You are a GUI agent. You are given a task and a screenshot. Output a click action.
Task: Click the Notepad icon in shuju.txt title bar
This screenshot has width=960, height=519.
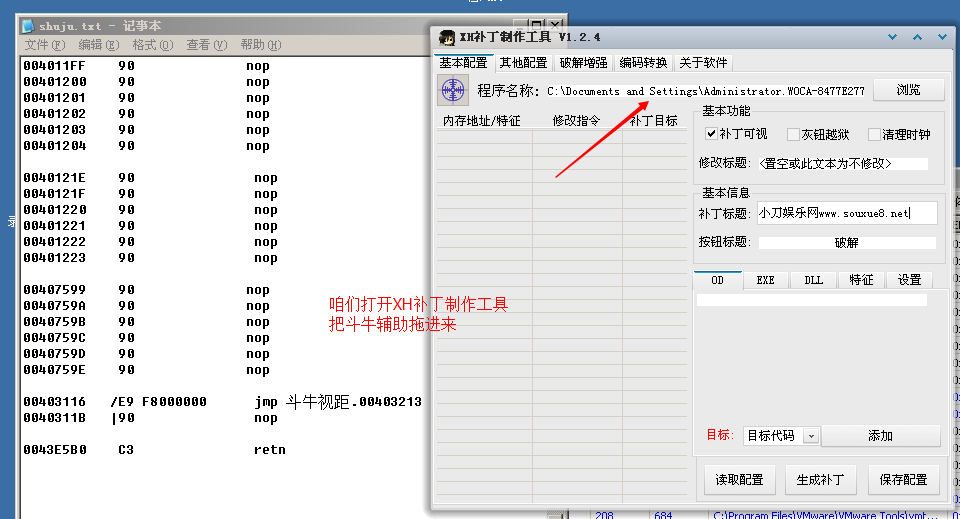point(28,26)
